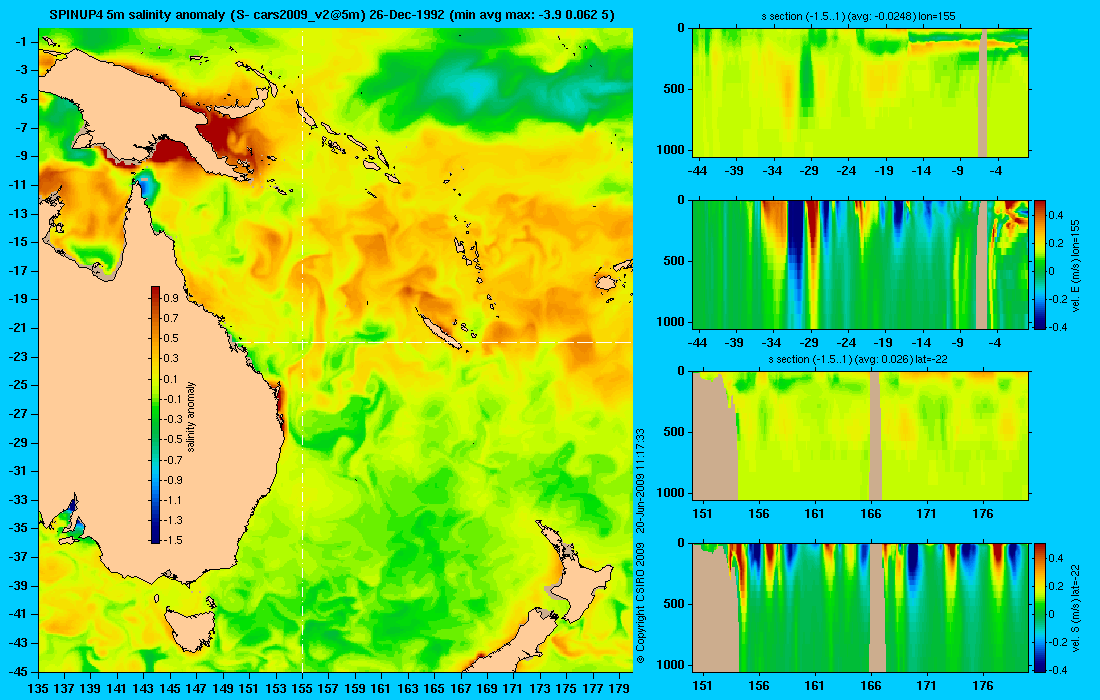Click the -33 label on the map latitude axis
This screenshot has height=700, width=1100.
click(x=20, y=499)
